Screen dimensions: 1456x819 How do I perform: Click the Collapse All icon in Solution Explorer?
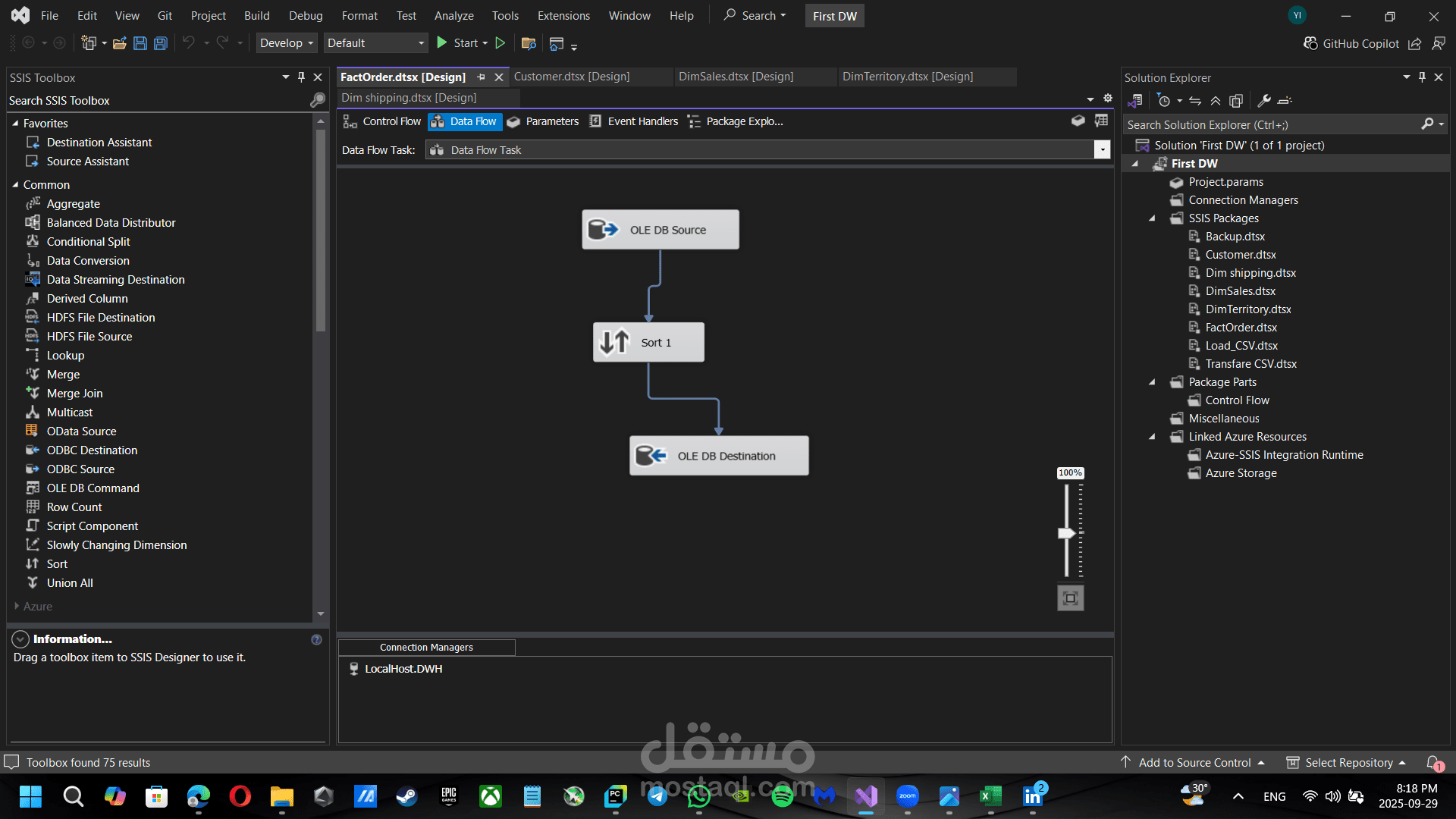click(1216, 101)
